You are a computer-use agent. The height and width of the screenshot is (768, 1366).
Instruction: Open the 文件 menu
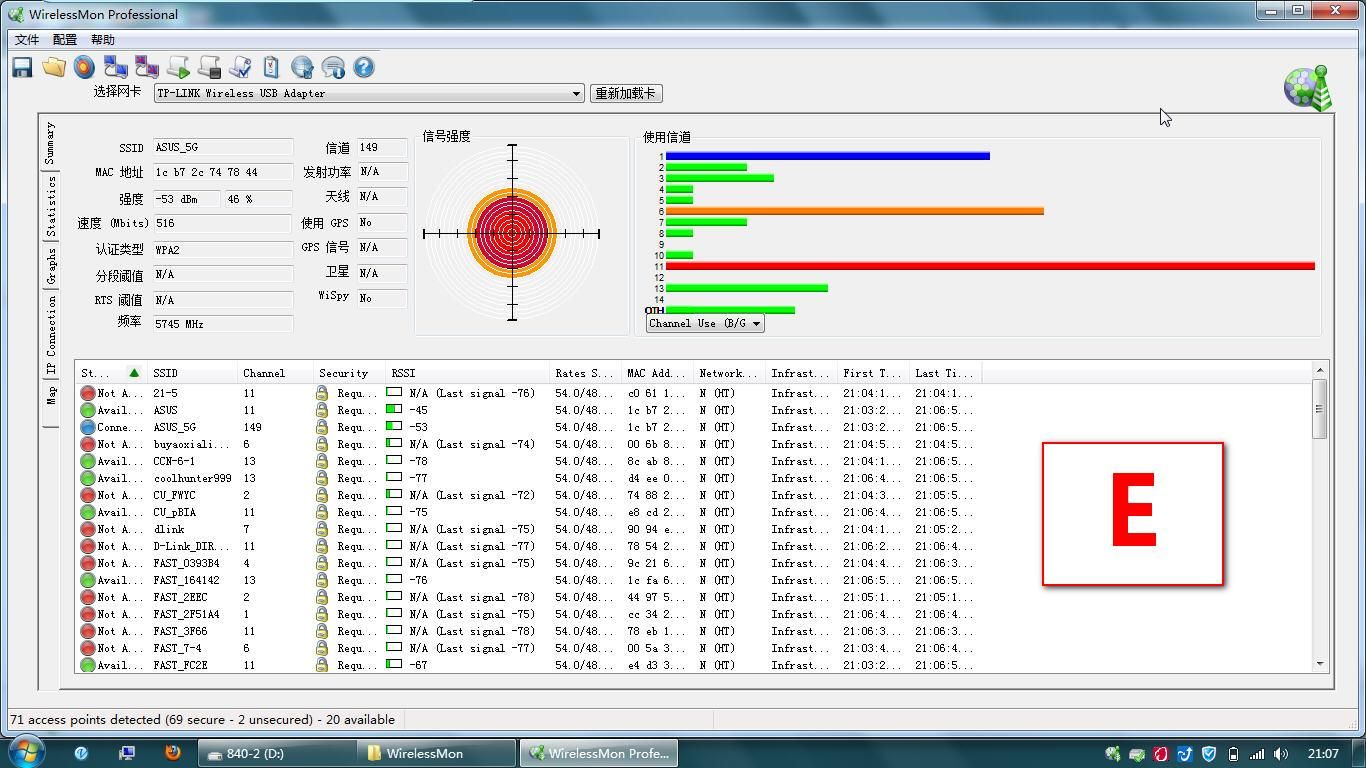coord(27,40)
